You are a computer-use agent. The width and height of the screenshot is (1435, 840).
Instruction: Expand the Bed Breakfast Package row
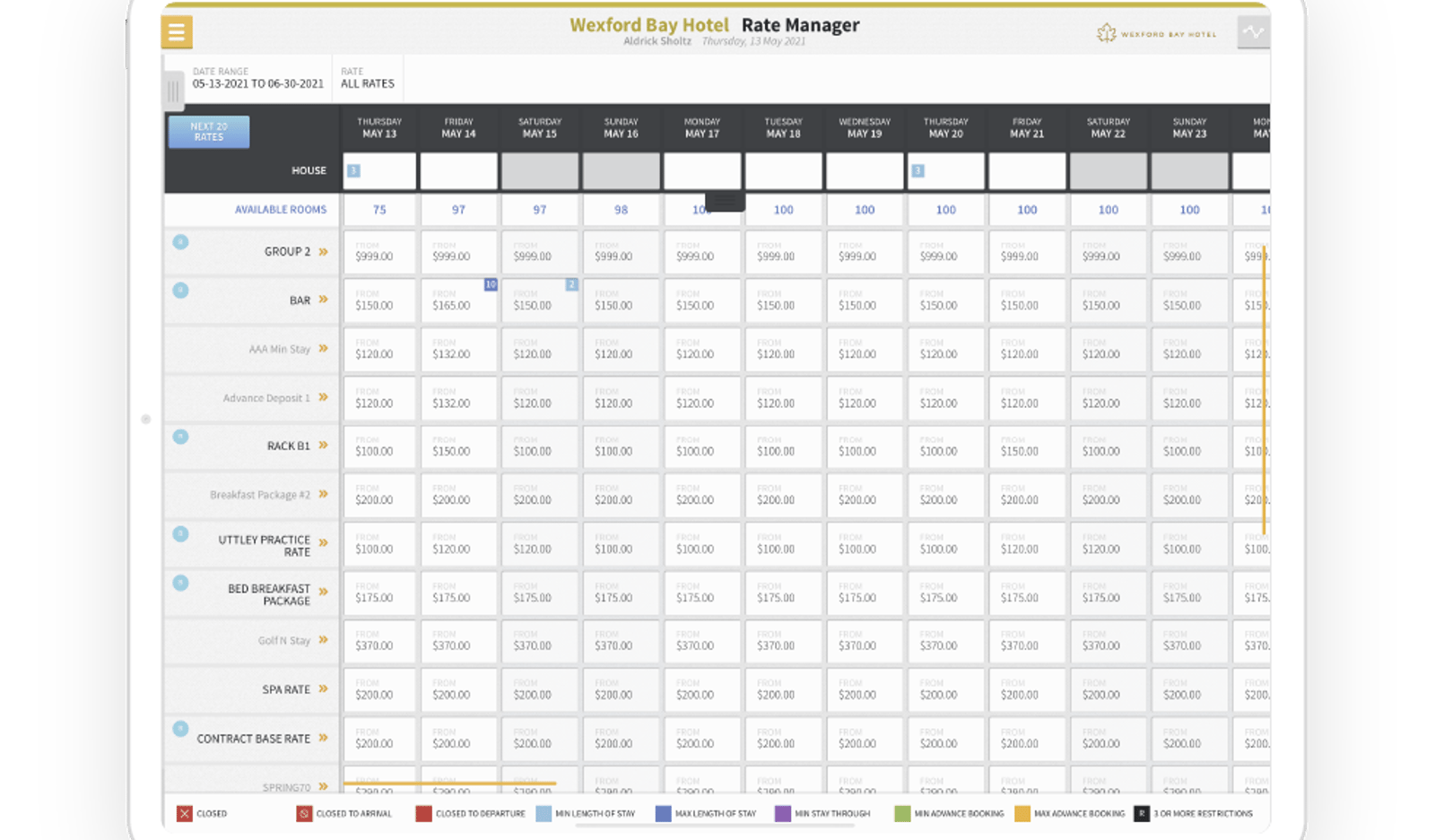click(x=323, y=592)
